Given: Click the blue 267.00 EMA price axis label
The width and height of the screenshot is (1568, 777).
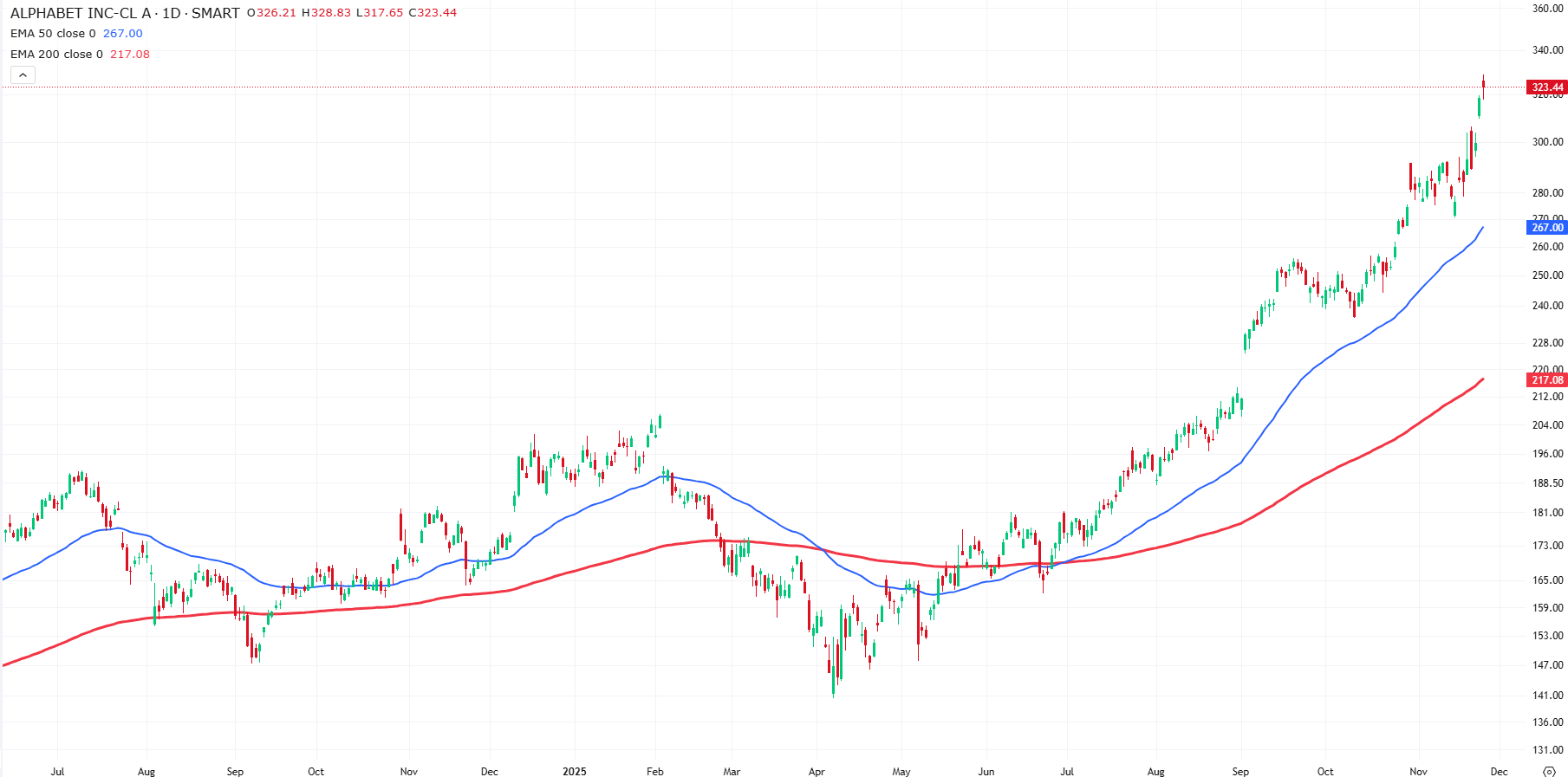Looking at the screenshot, I should coord(1547,228).
